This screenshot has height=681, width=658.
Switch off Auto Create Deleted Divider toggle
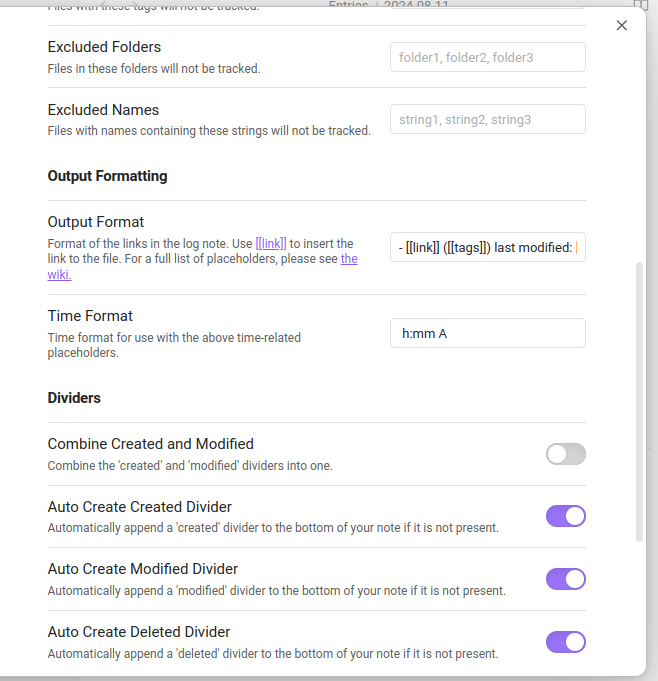(565, 642)
